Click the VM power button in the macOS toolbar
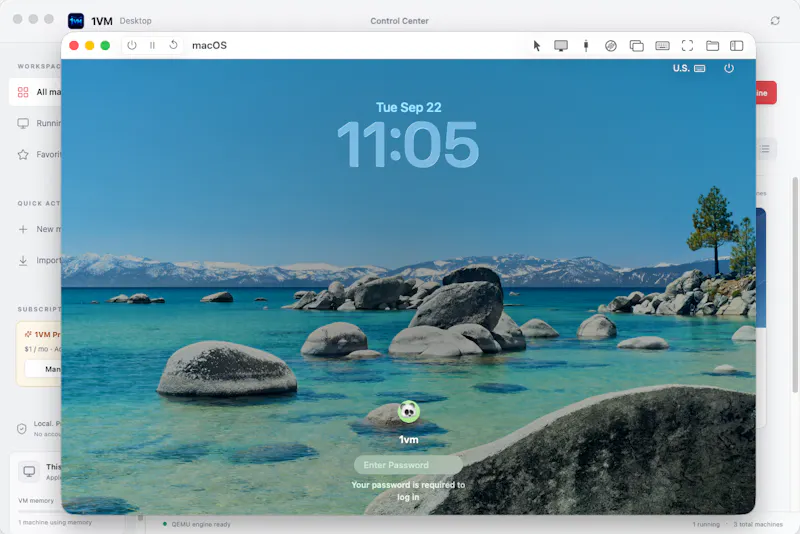This screenshot has width=800, height=534. [x=132, y=45]
